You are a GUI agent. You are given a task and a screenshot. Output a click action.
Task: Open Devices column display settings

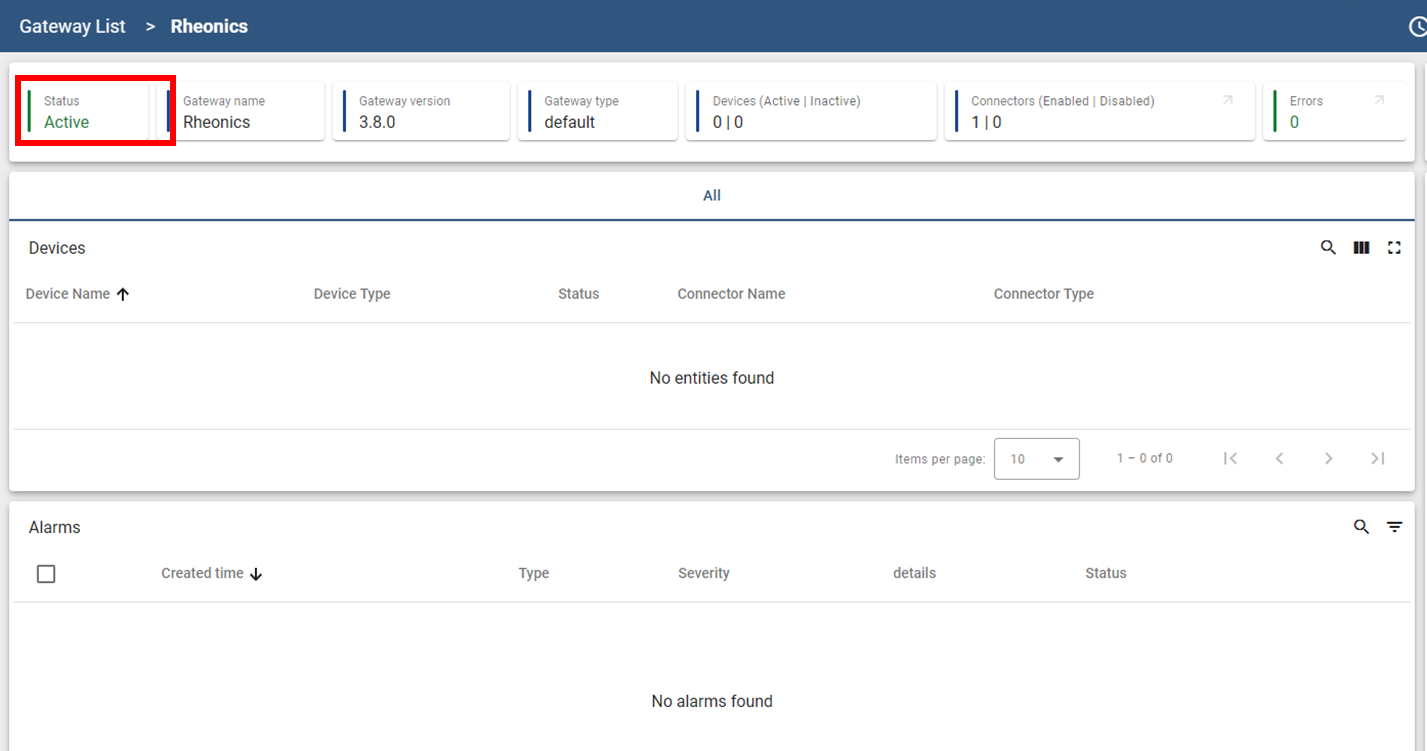1361,248
